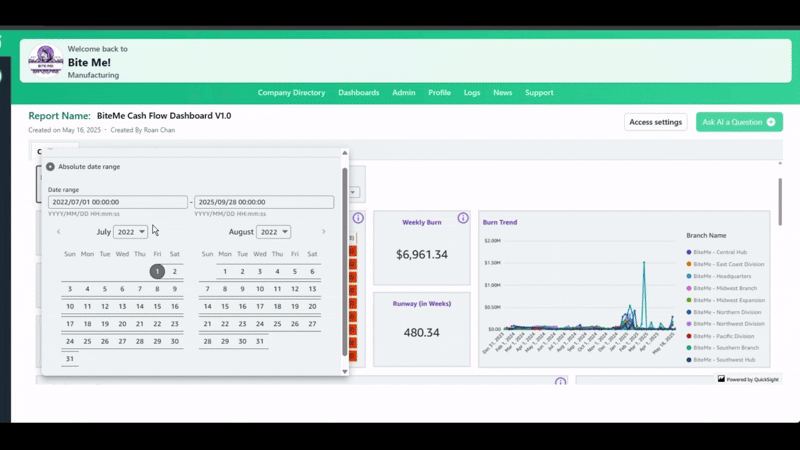The width and height of the screenshot is (800, 450).
Task: Go to previous month in calendar
Action: tap(59, 232)
